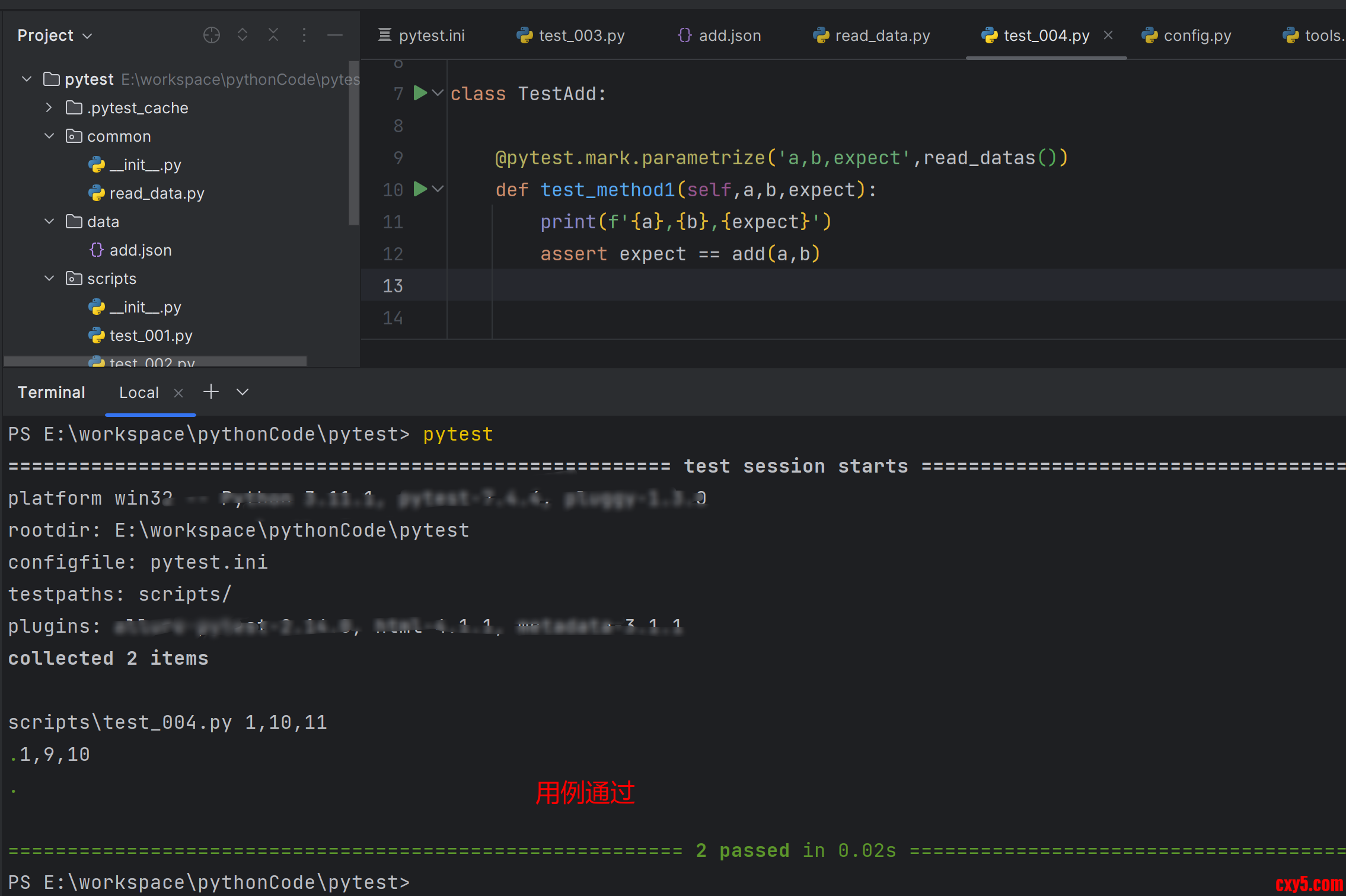
Task: Close the Local terminal tab
Action: [x=178, y=393]
